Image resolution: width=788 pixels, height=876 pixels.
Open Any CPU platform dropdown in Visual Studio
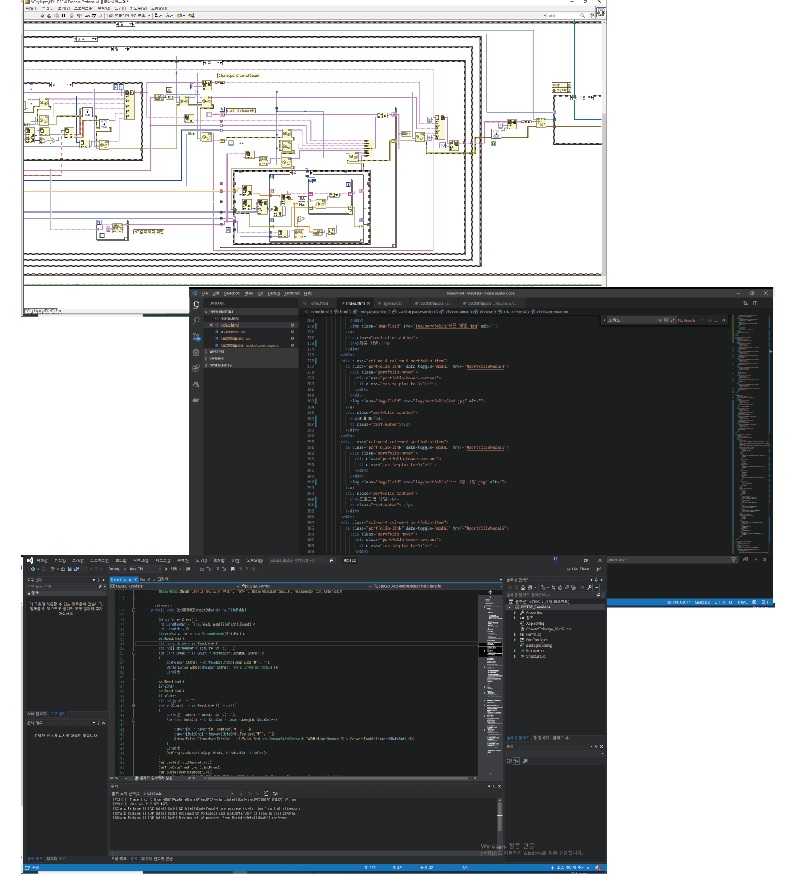[x=145, y=569]
